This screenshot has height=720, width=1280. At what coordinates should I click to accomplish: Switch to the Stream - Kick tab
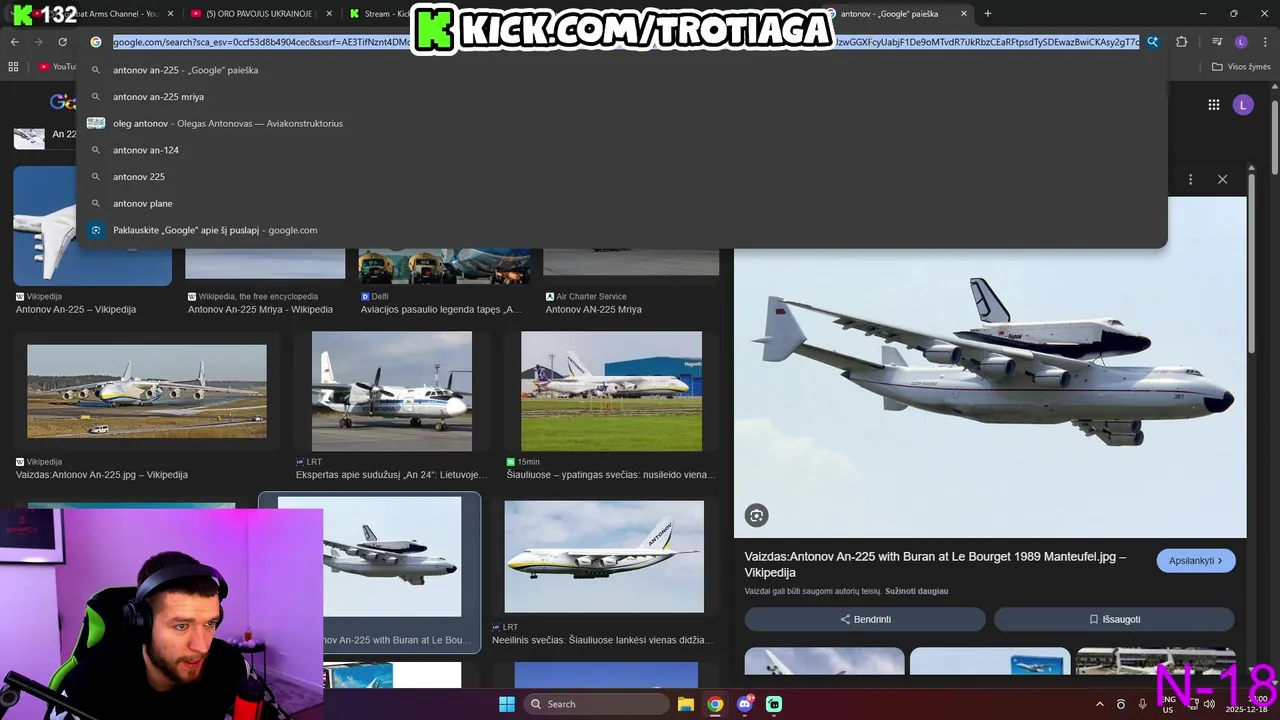378,14
